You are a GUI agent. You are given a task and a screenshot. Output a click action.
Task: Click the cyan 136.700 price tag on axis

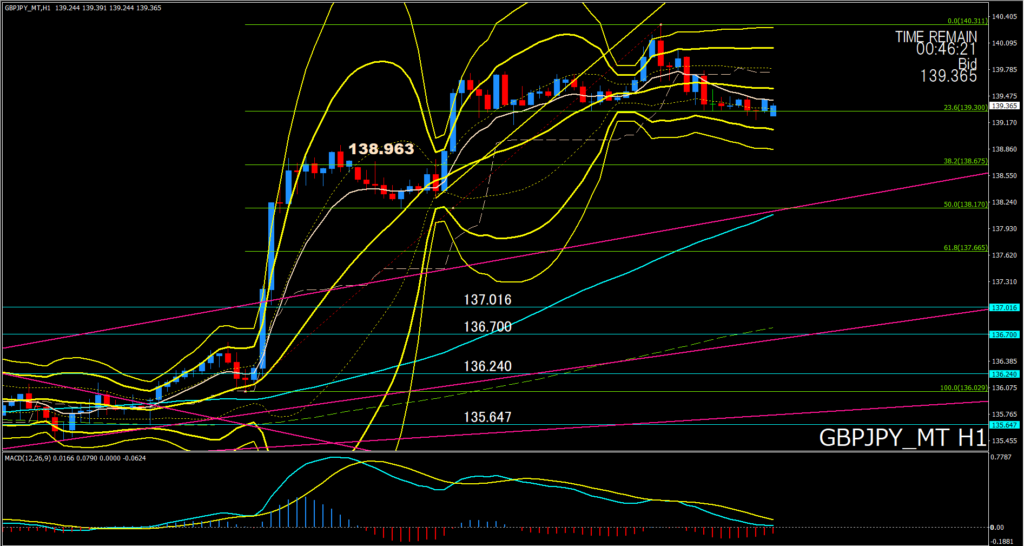pos(1005,334)
